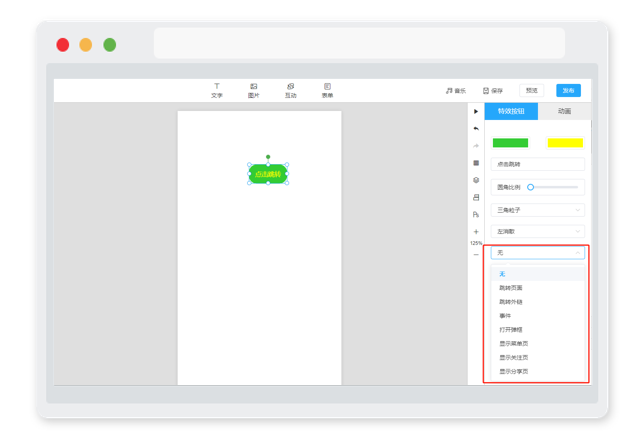Click the browser address bar
Viewport: 640px width, 440px height.
click(x=359, y=43)
